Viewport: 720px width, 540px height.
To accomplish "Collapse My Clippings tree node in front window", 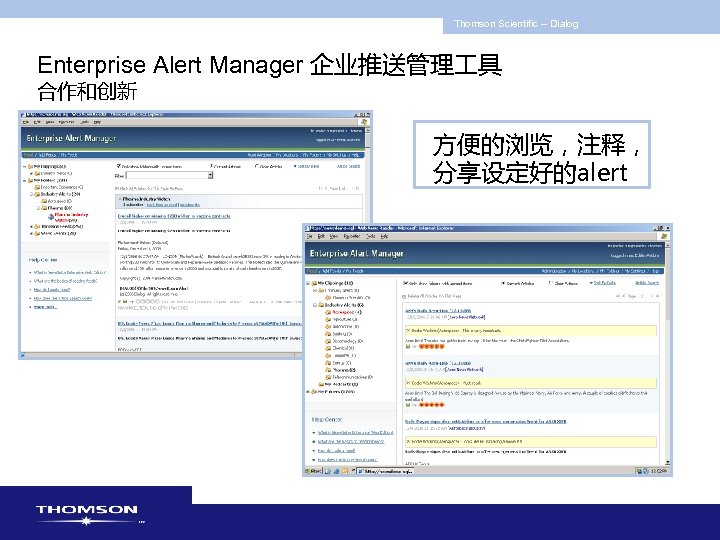I will 309,283.
